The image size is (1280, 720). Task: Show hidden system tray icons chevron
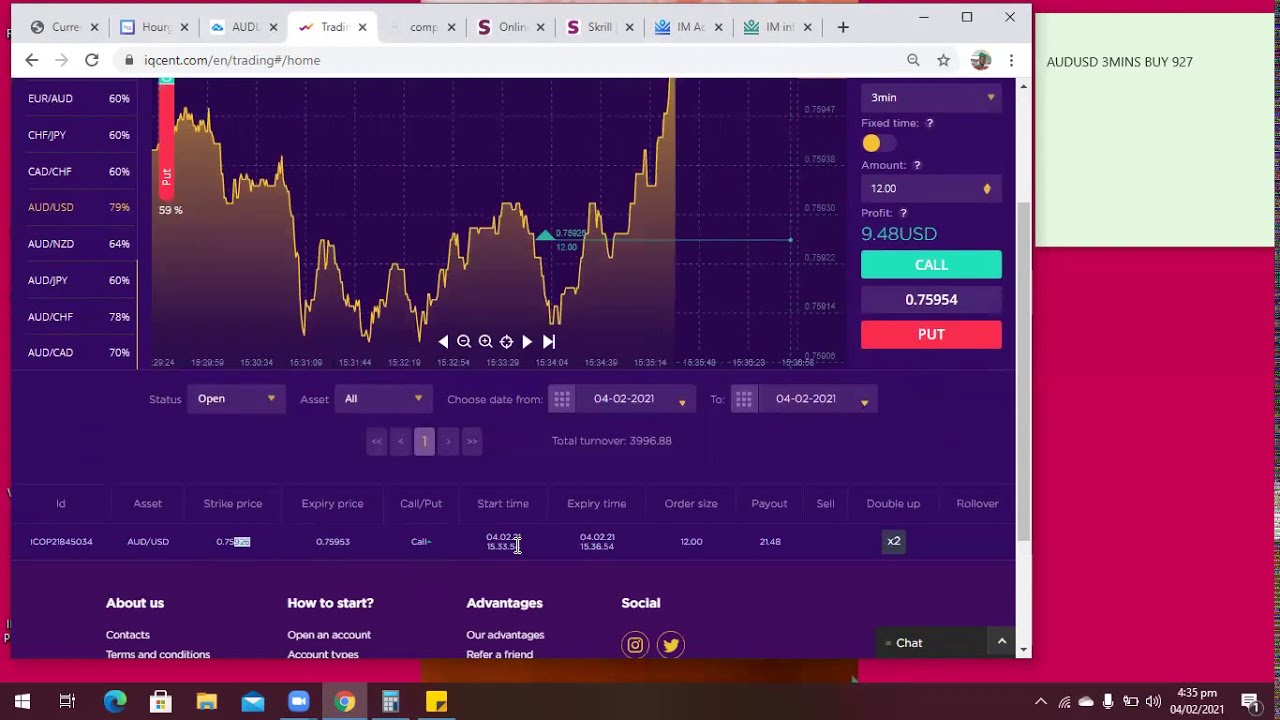tap(1040, 701)
